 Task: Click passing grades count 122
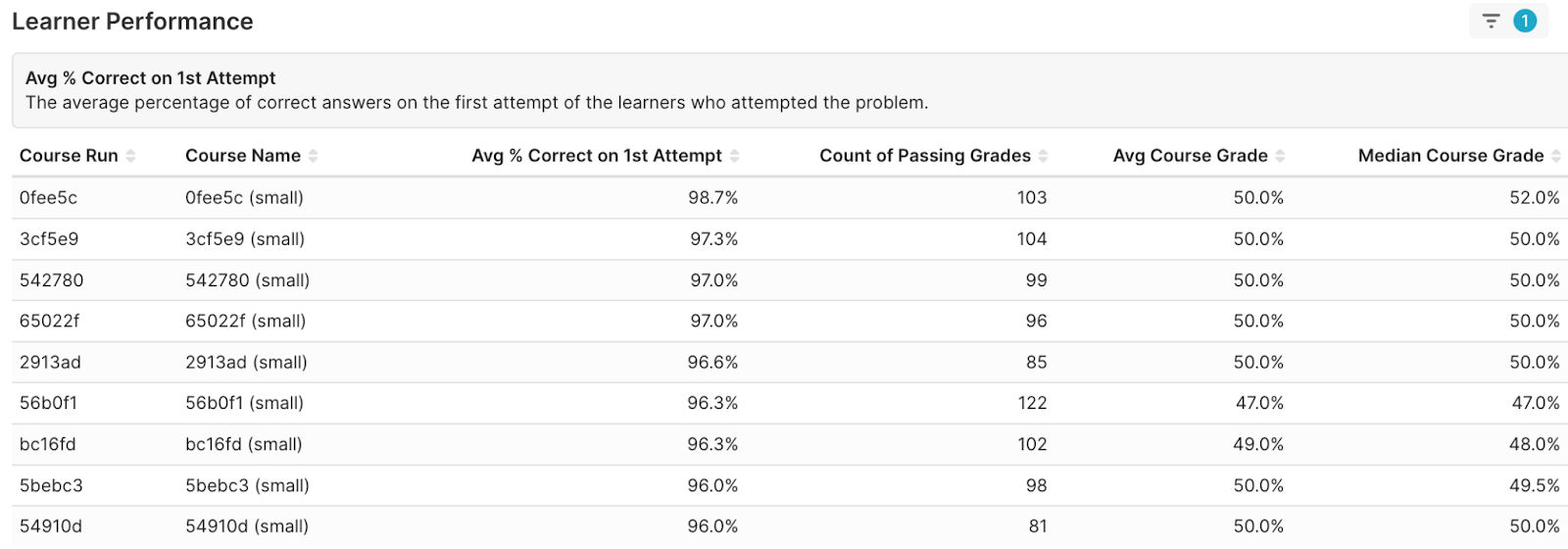(x=1032, y=403)
